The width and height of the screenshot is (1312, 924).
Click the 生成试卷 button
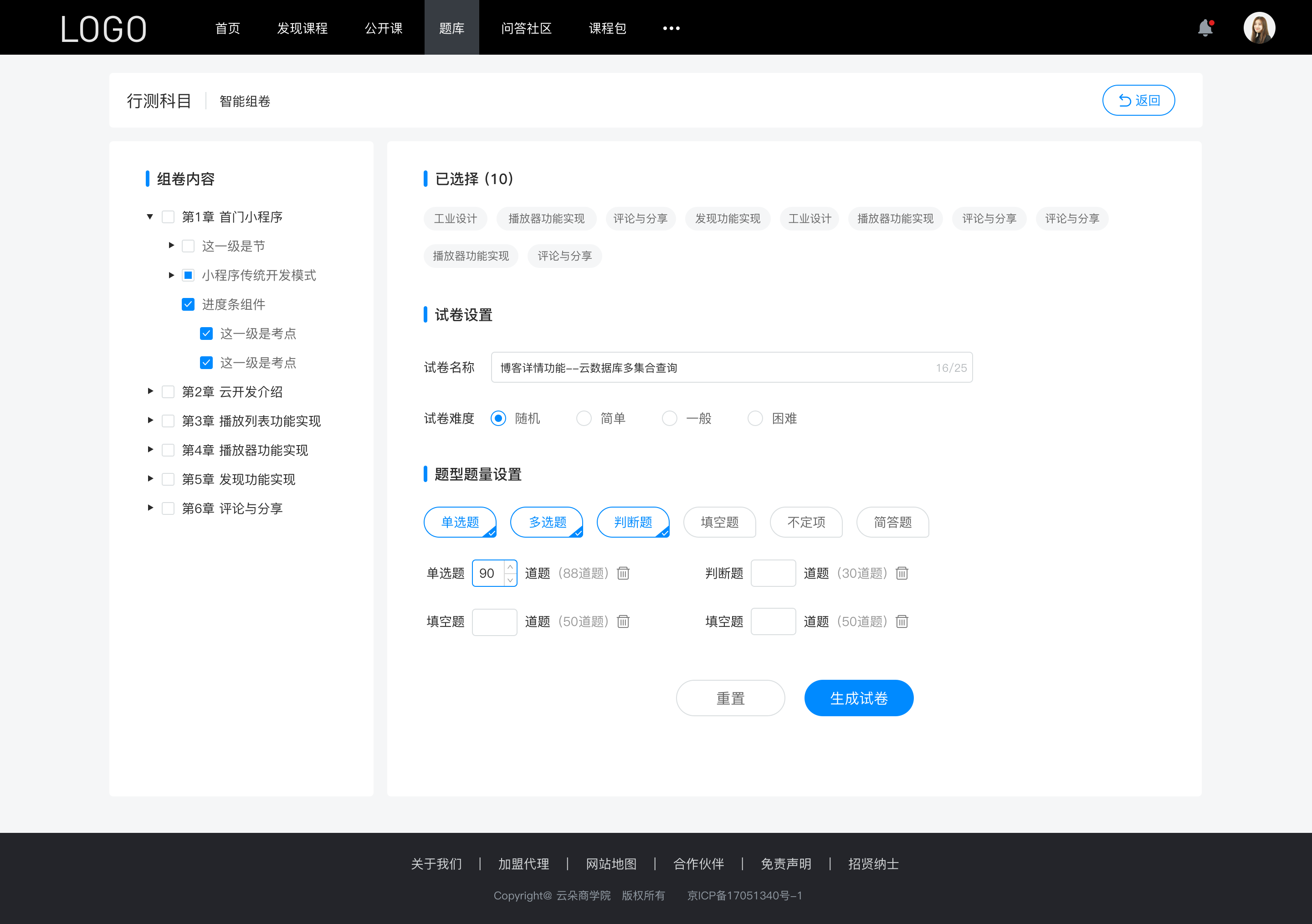click(858, 698)
